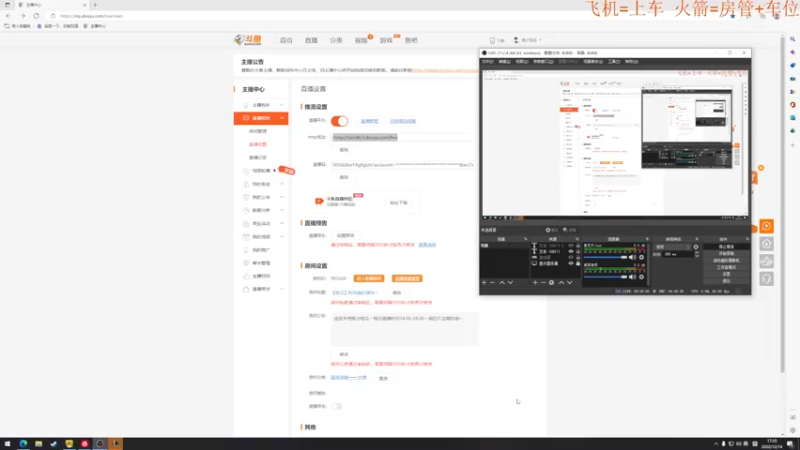800x450 pixels.
Task: Mute the second mixer audio channel
Action: [633, 277]
